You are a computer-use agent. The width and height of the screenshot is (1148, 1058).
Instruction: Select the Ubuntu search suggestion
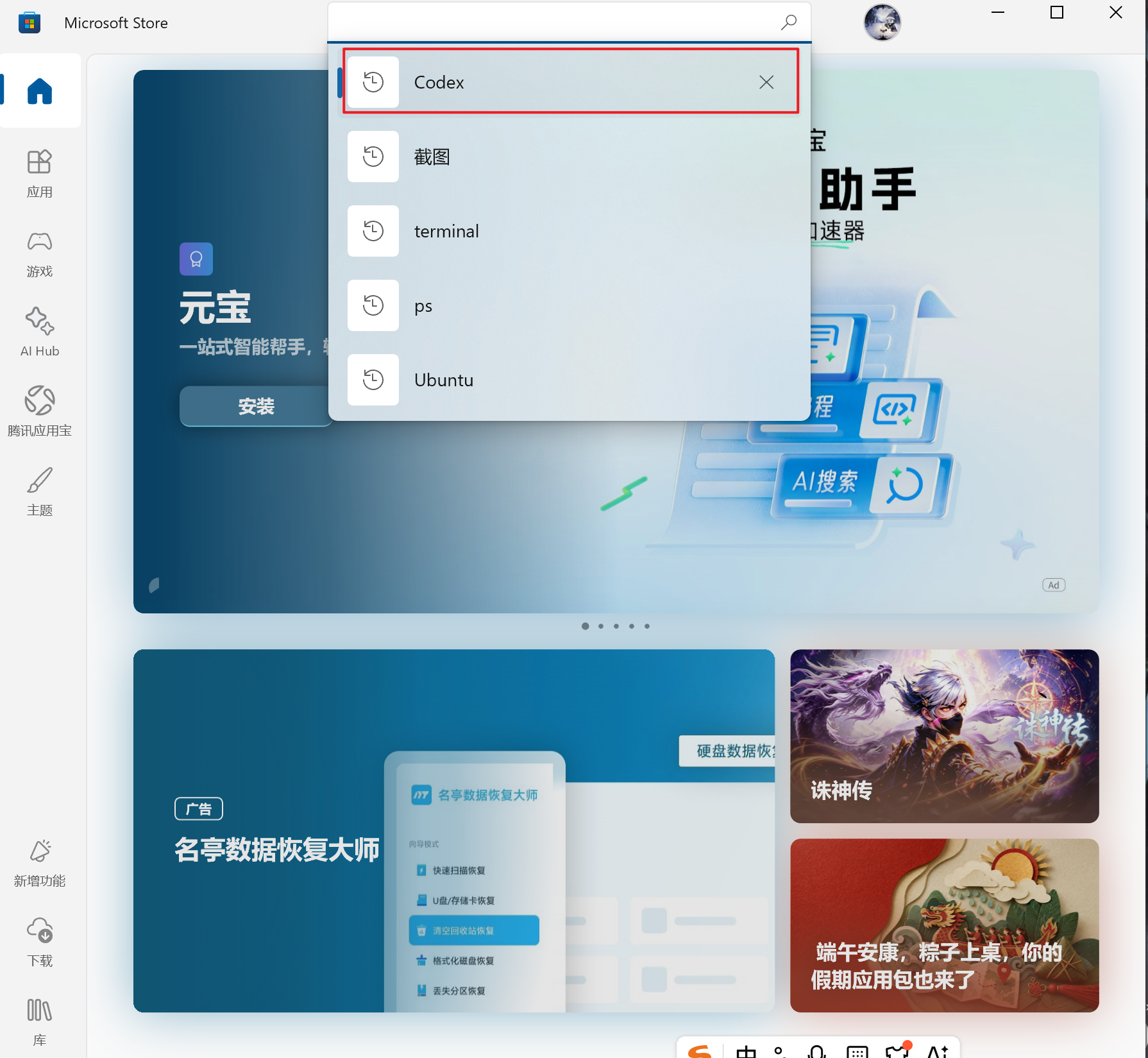(570, 380)
